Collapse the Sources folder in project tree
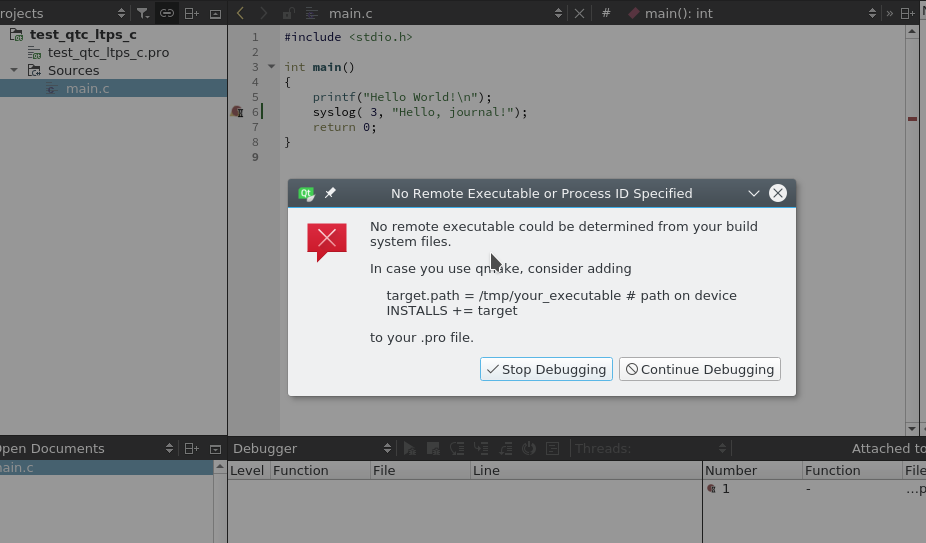This screenshot has height=543, width=926. (x=14, y=70)
